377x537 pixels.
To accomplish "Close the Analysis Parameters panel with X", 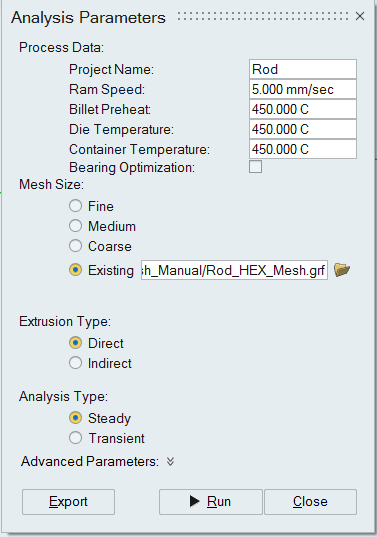I will 360,16.
